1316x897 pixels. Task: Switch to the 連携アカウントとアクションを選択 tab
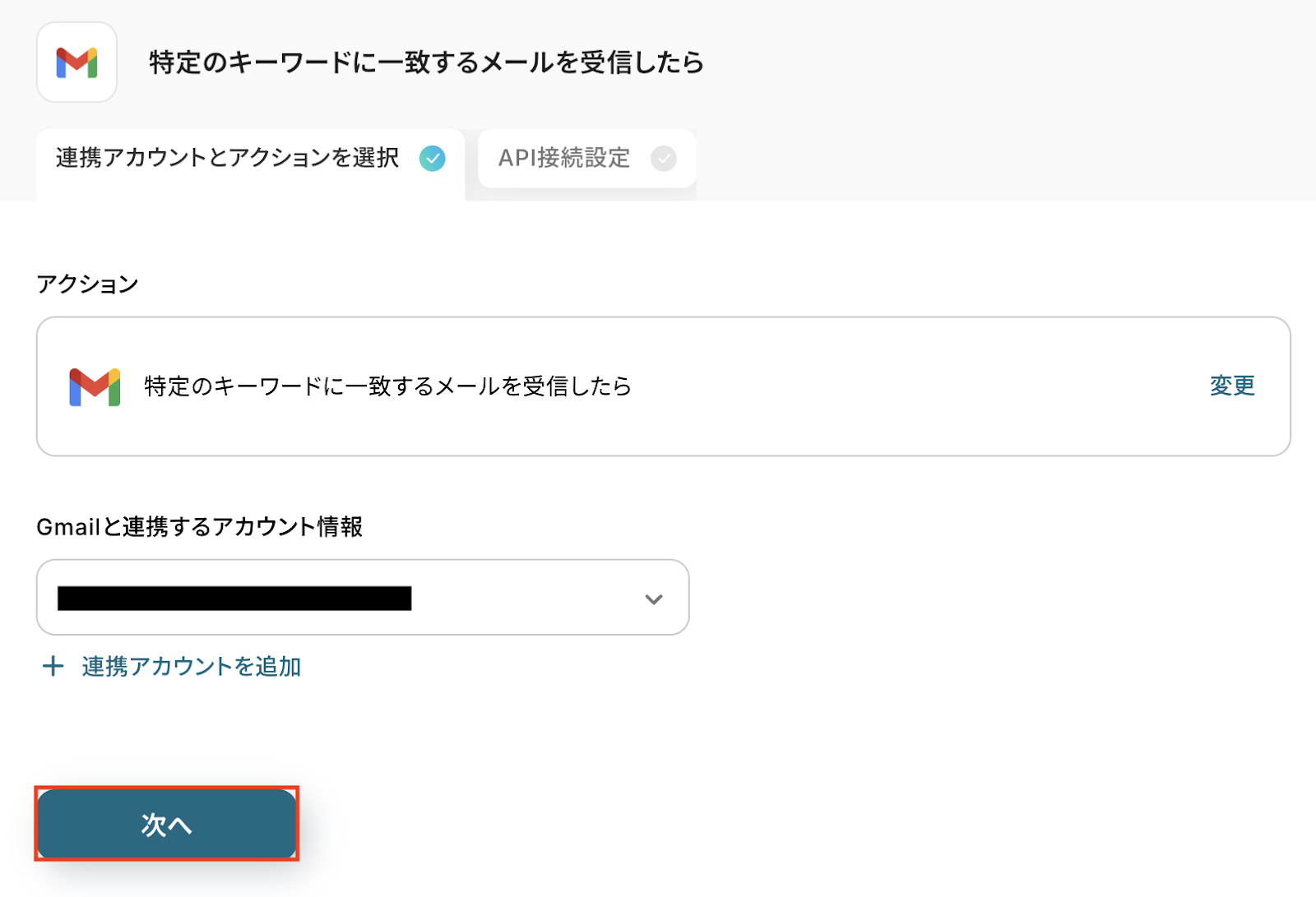[x=227, y=158]
